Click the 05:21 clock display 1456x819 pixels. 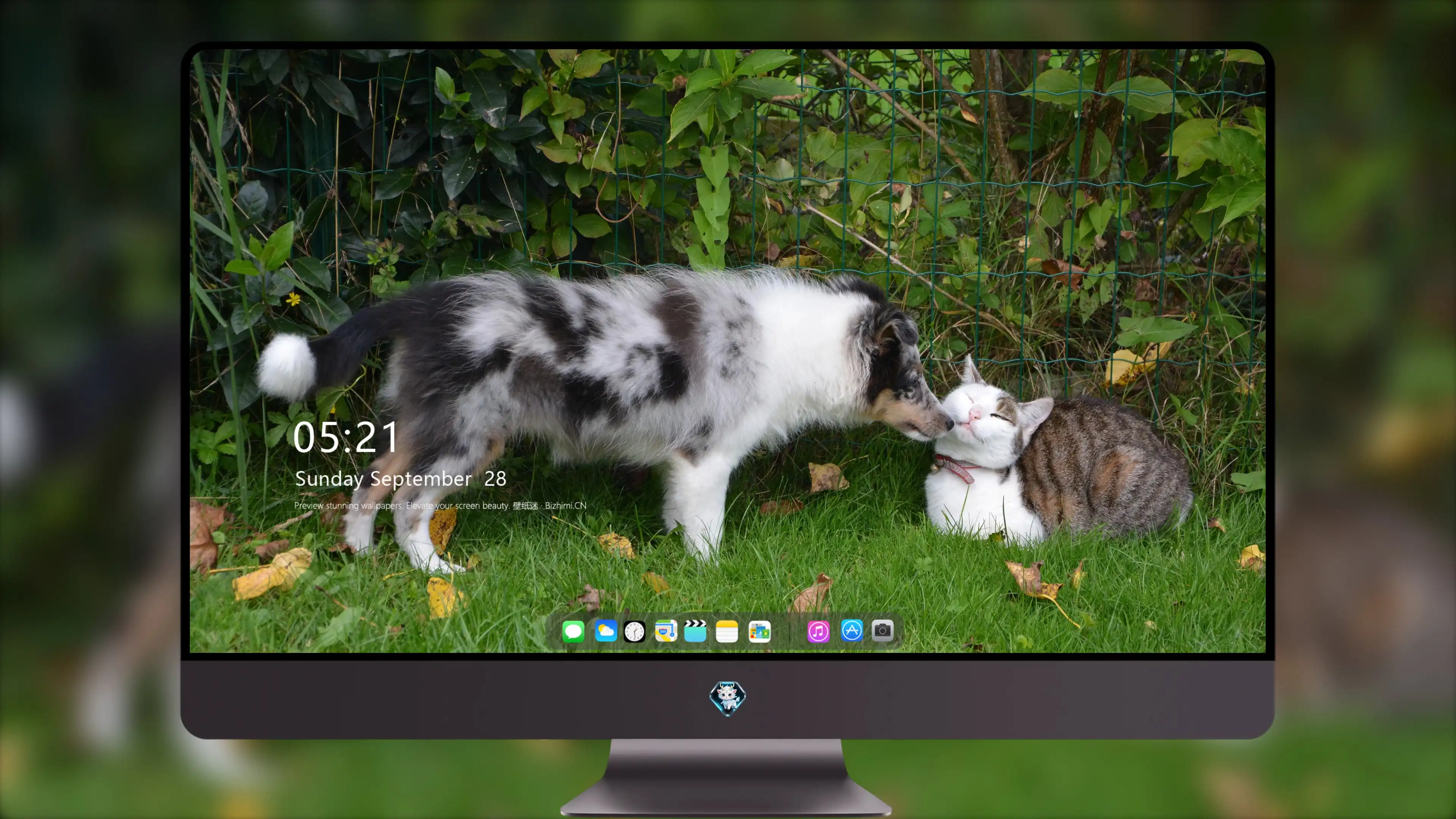[x=345, y=438]
